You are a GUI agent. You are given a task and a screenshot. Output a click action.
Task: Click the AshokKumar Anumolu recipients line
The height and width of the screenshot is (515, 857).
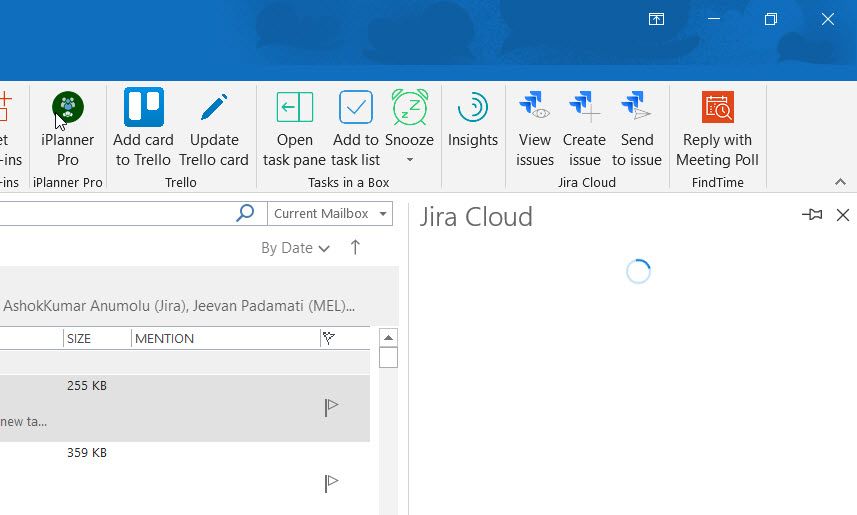tap(179, 306)
